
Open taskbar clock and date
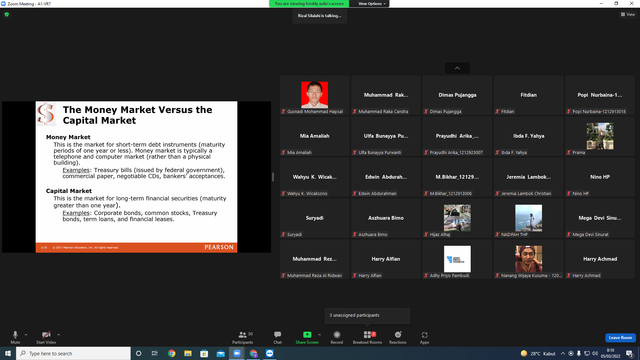611,353
